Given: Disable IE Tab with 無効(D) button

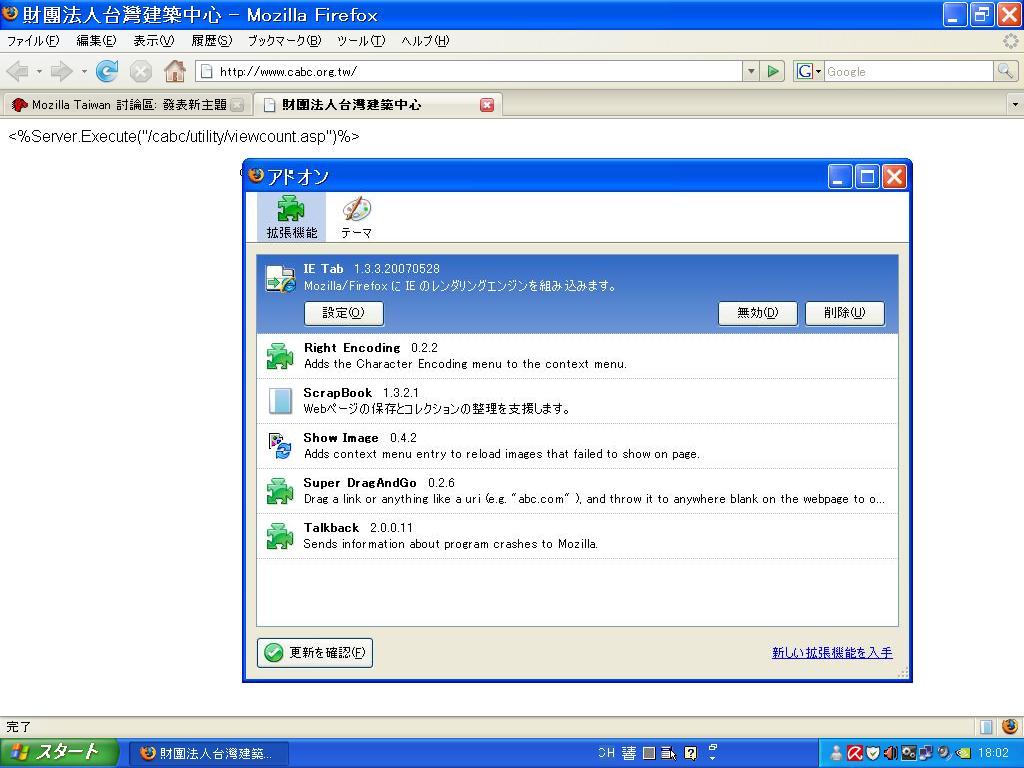Looking at the screenshot, I should (x=757, y=313).
